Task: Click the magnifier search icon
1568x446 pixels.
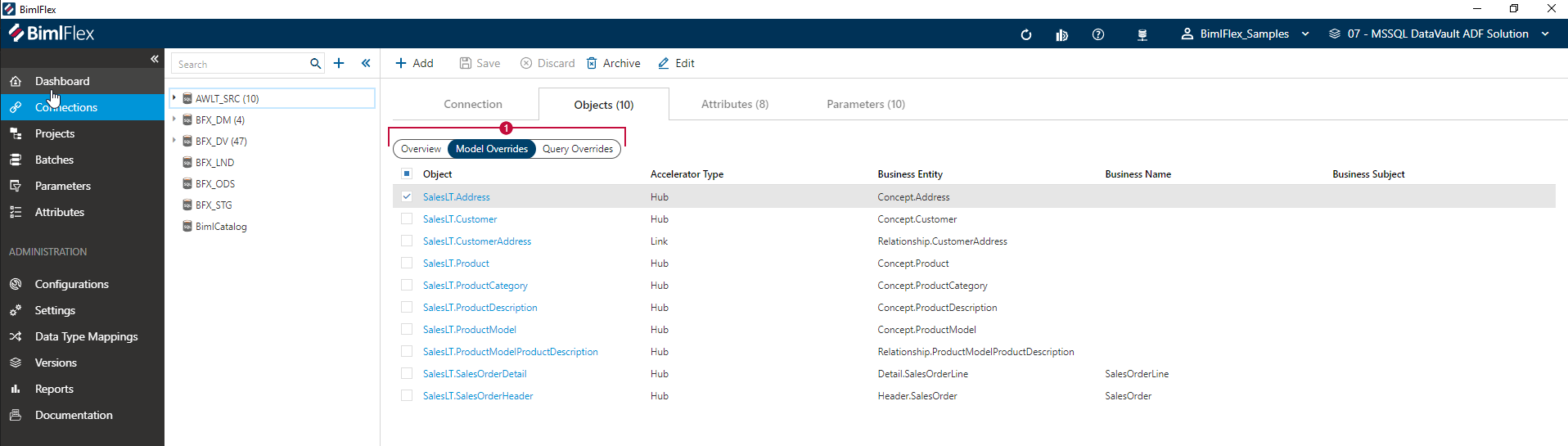Action: [x=315, y=63]
